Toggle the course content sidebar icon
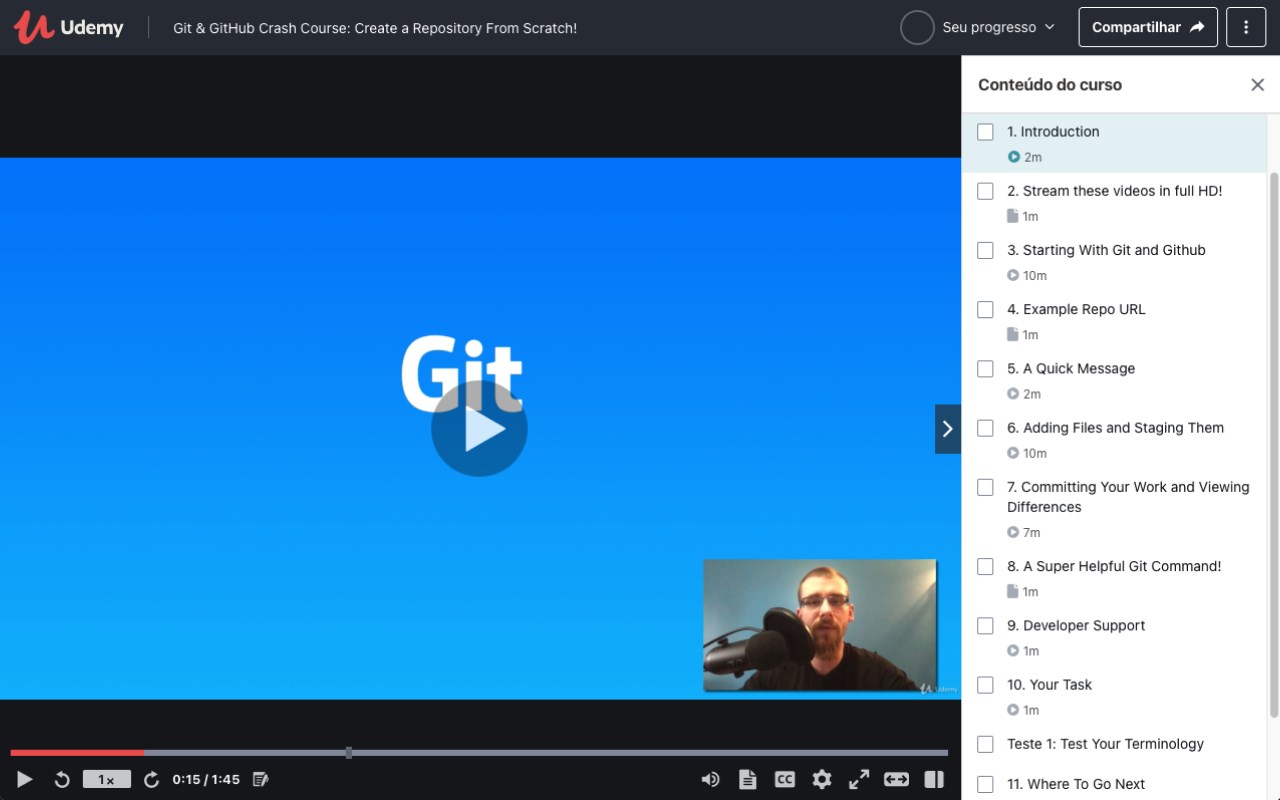Image resolution: width=1280 pixels, height=800 pixels. (x=934, y=779)
